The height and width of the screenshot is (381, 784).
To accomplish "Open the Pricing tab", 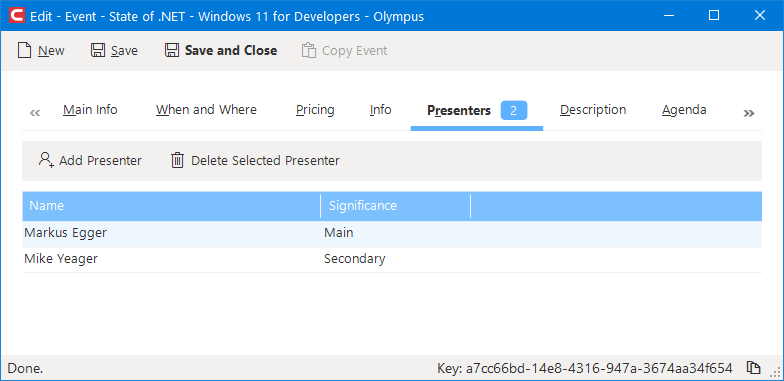I will (315, 110).
